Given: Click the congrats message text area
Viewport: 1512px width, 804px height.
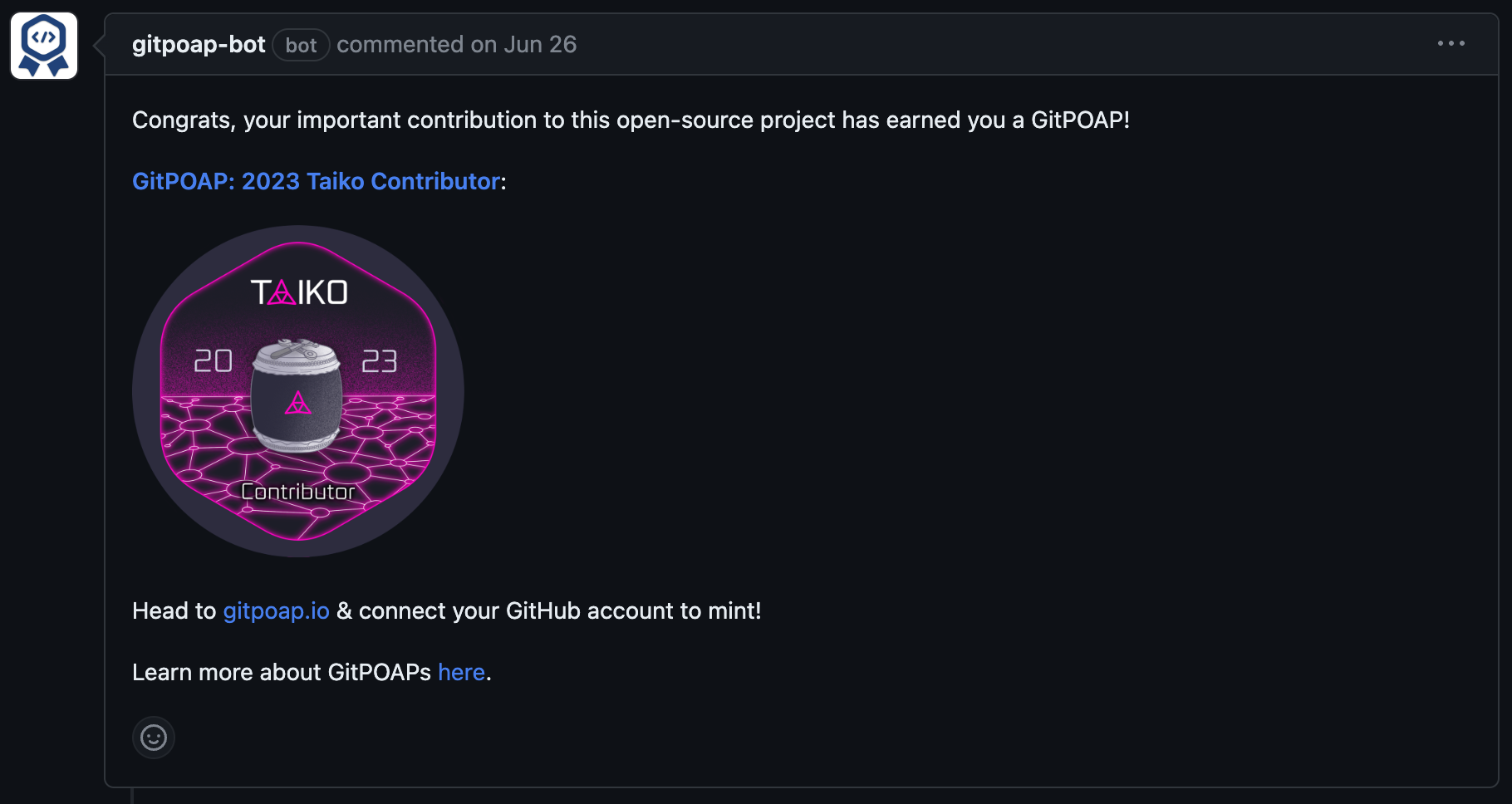Looking at the screenshot, I should click(x=630, y=120).
